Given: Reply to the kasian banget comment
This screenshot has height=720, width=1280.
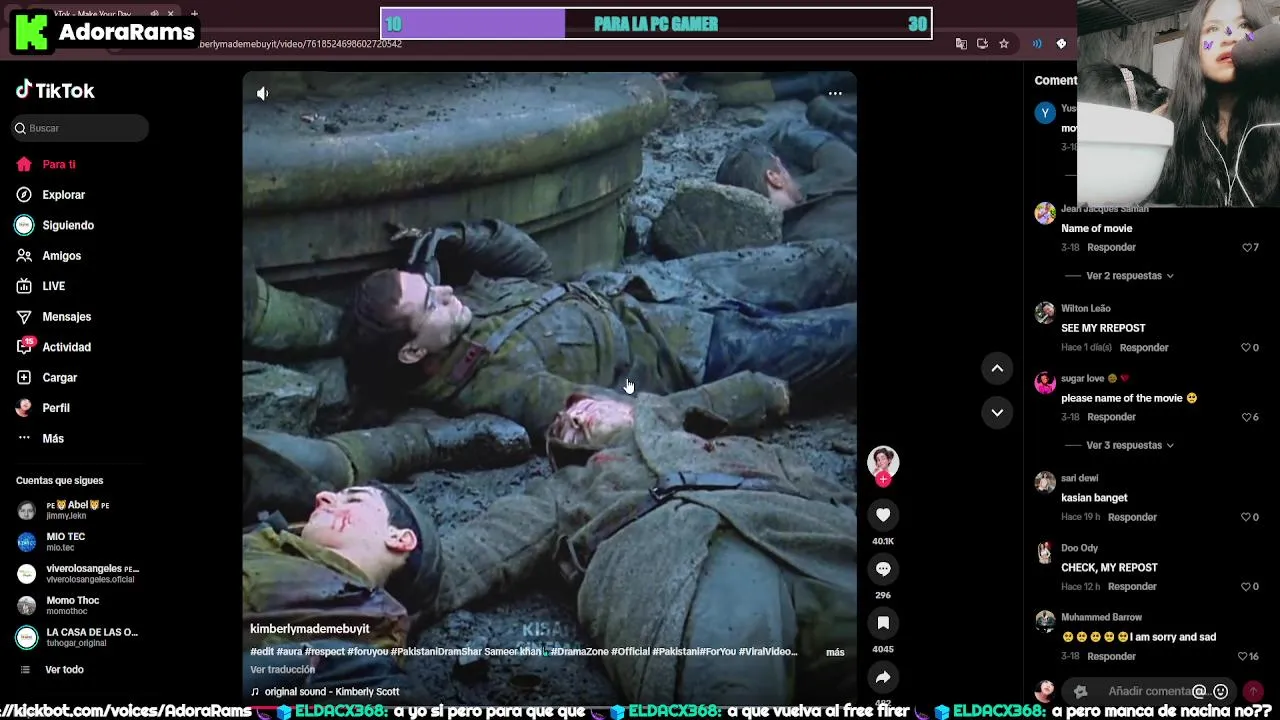Looking at the screenshot, I should (x=1132, y=517).
